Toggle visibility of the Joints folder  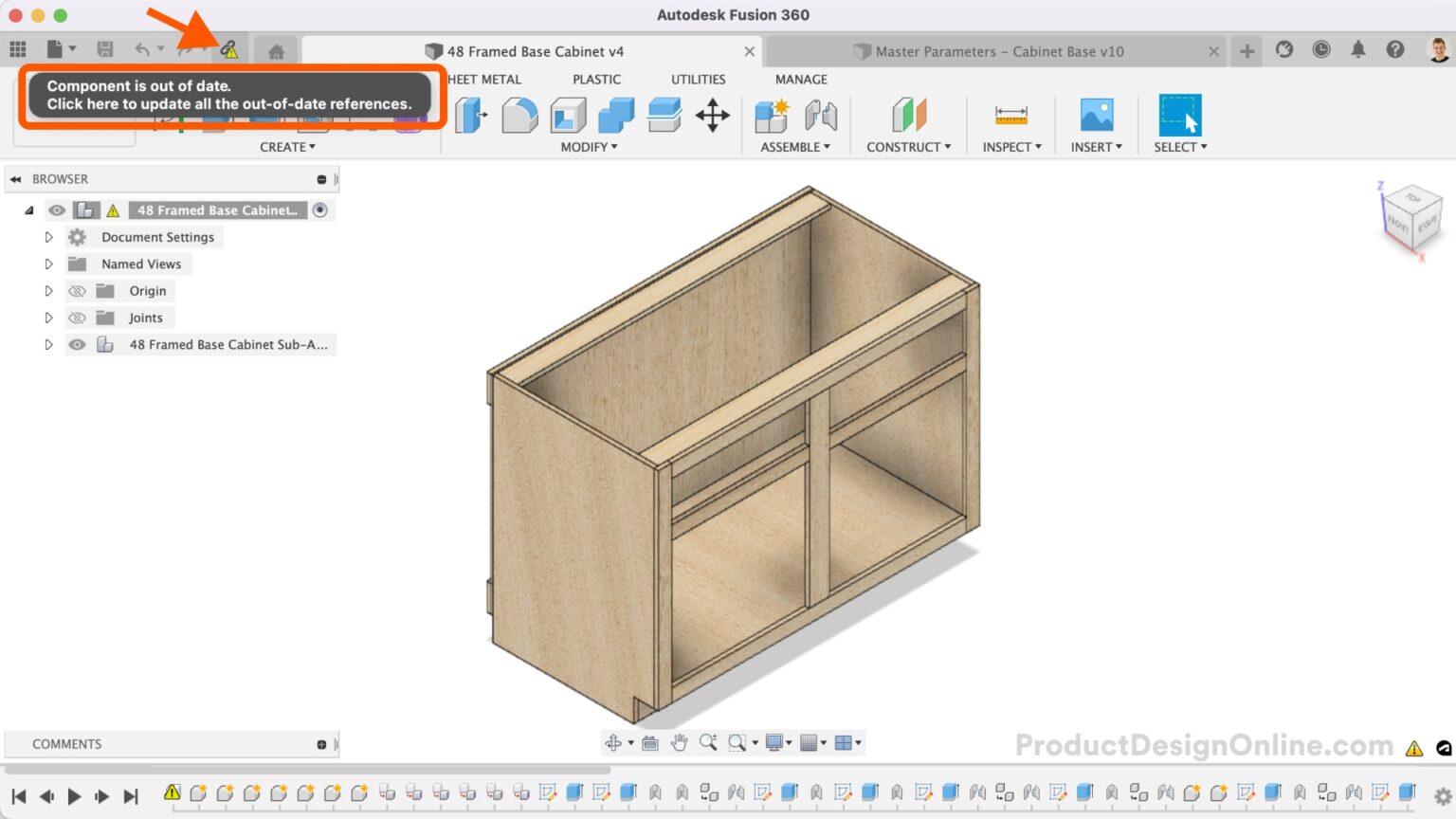click(x=78, y=318)
